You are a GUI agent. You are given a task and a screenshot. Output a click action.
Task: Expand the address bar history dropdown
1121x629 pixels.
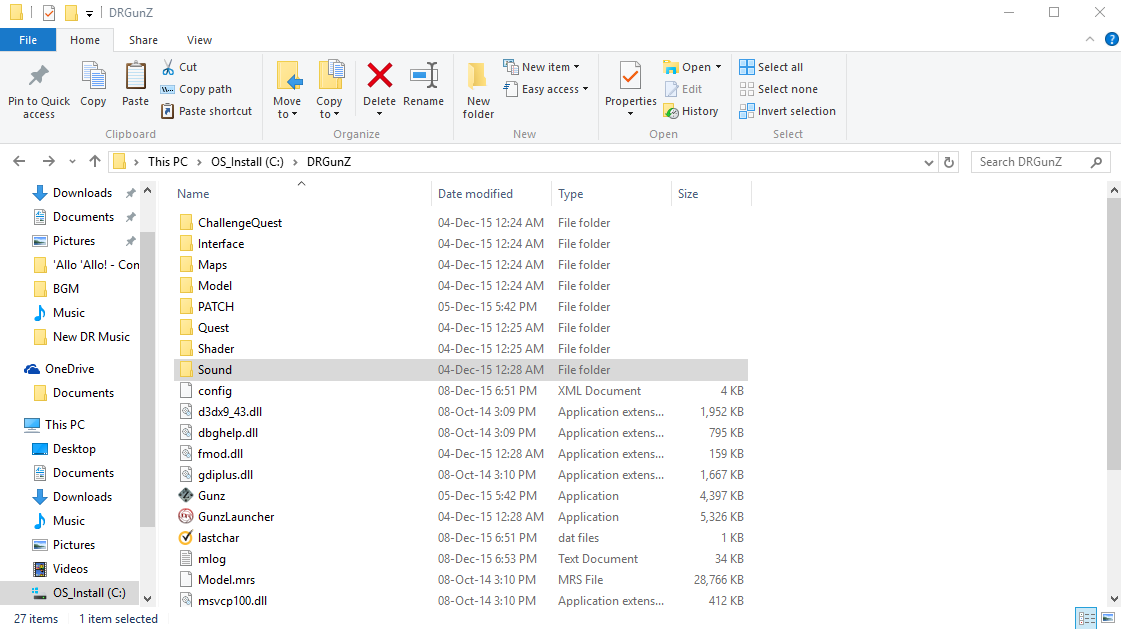[x=929, y=162]
